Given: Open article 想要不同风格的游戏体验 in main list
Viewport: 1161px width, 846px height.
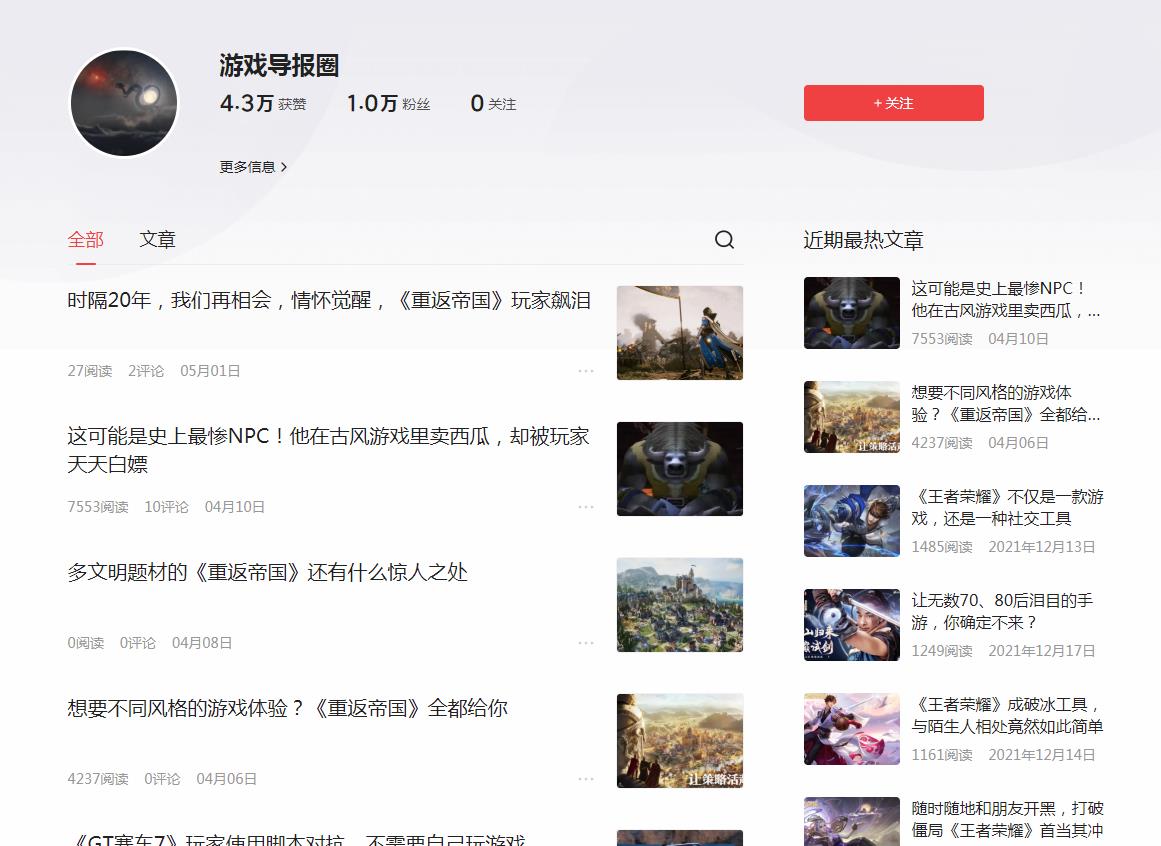Looking at the screenshot, I should point(287,708).
